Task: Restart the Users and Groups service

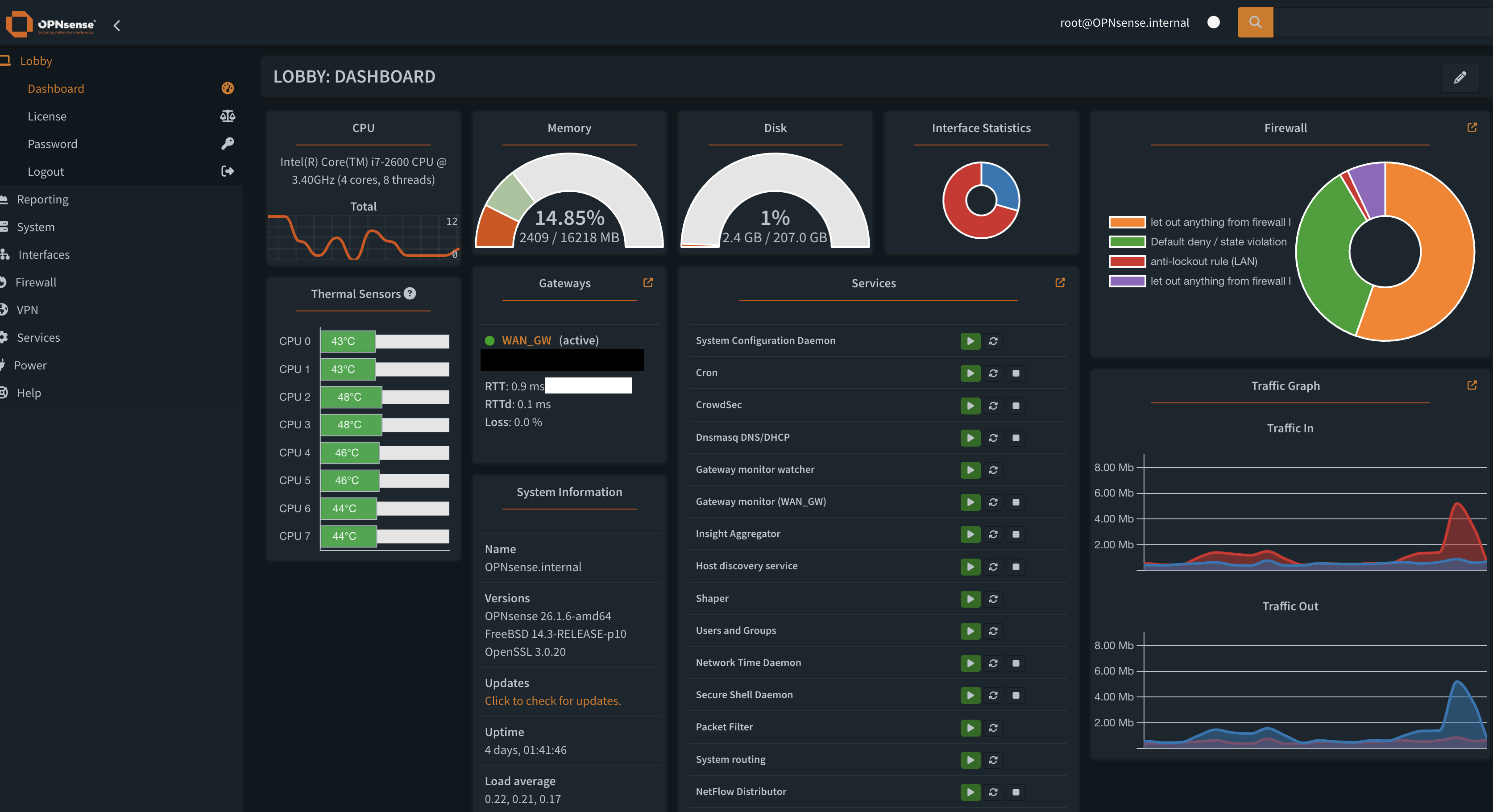Action: (993, 631)
